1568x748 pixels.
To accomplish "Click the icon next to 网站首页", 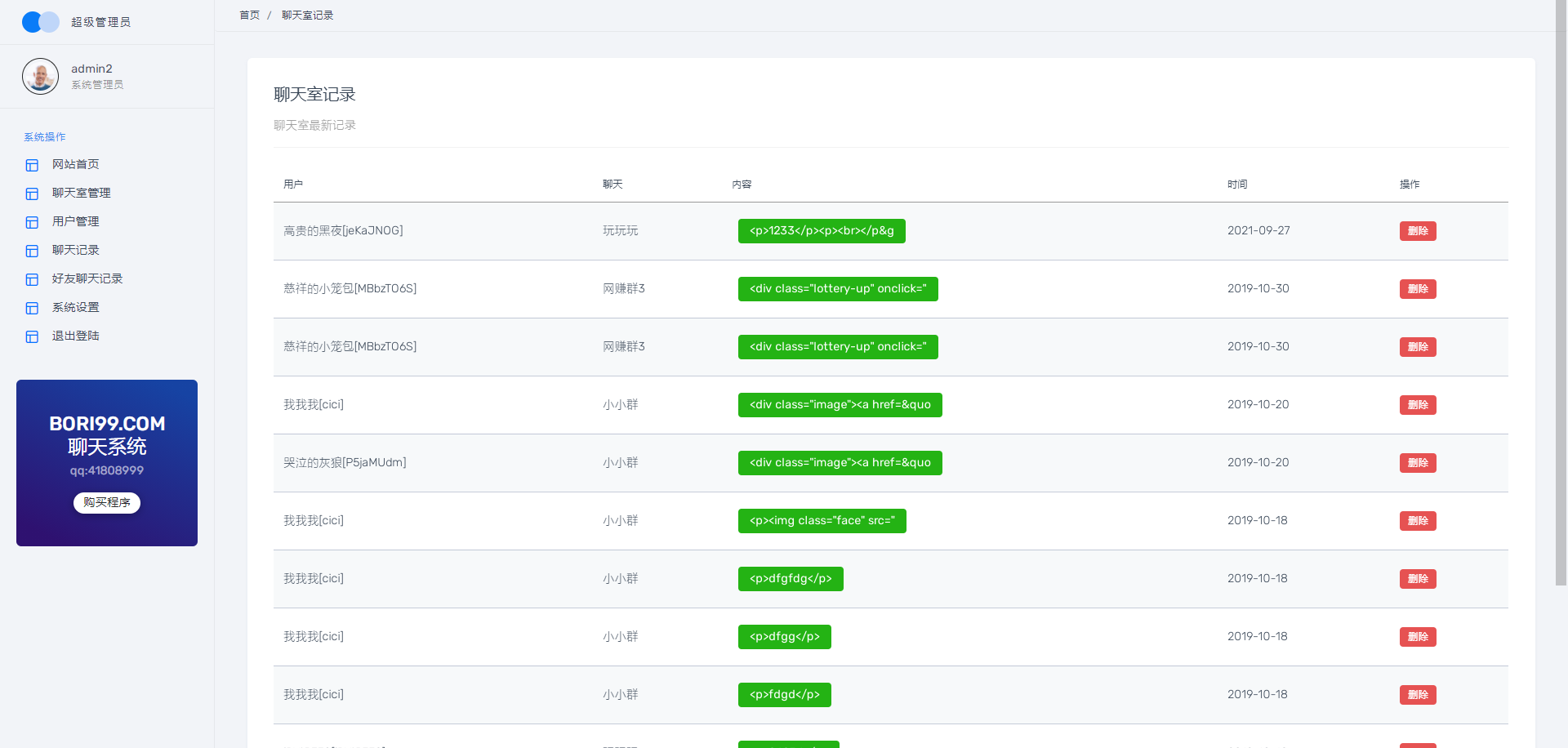I will pos(32,165).
